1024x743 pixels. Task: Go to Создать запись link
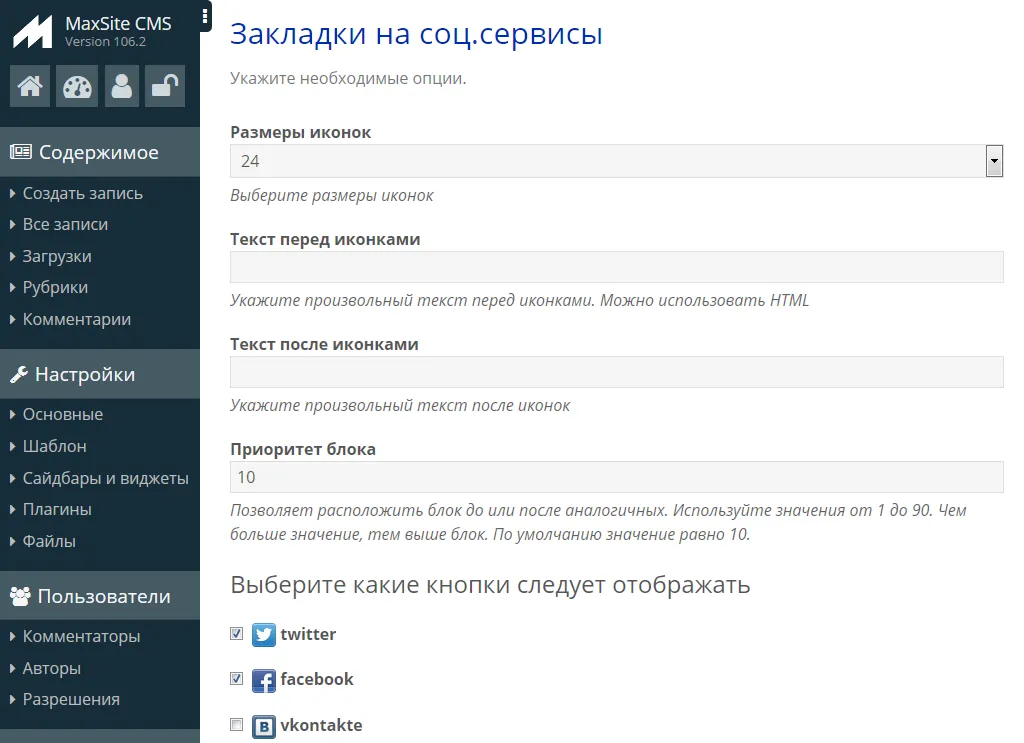click(x=82, y=194)
